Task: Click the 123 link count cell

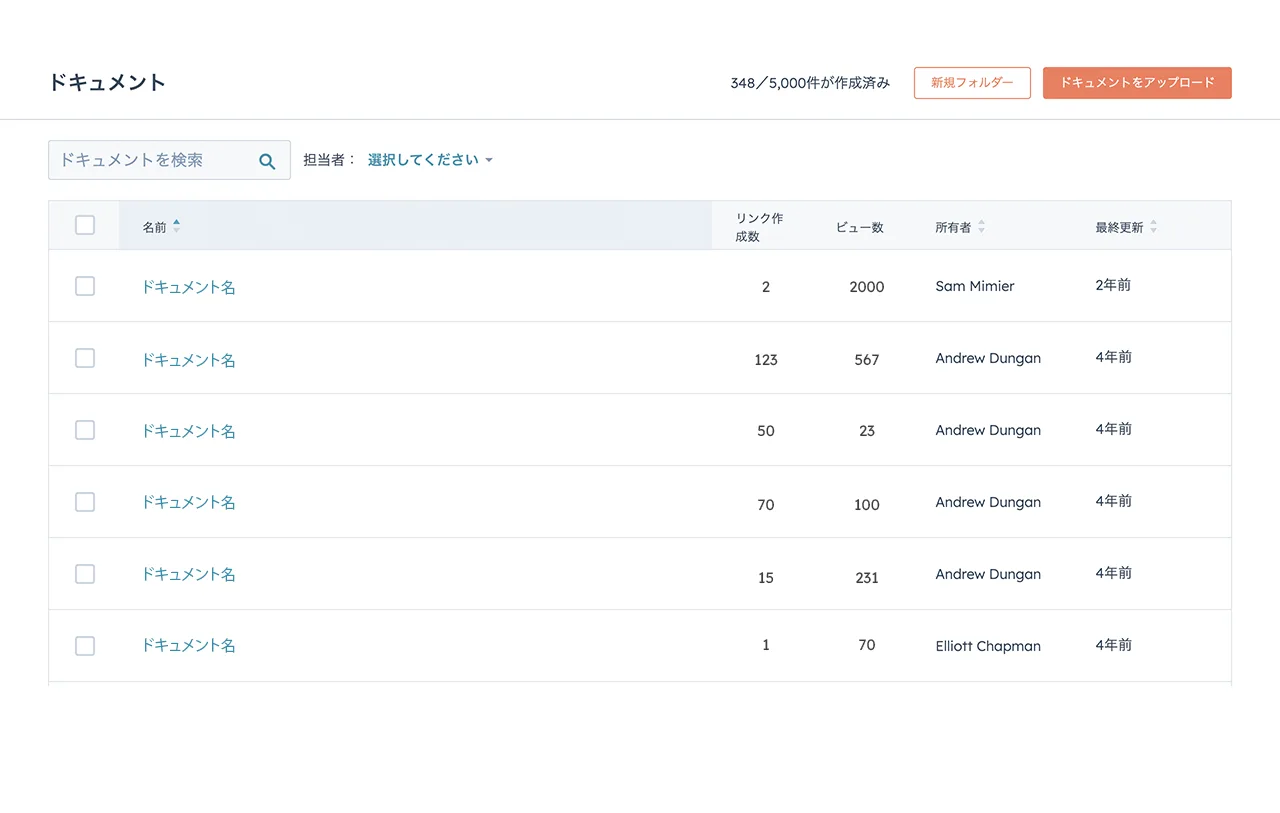Action: (x=766, y=360)
